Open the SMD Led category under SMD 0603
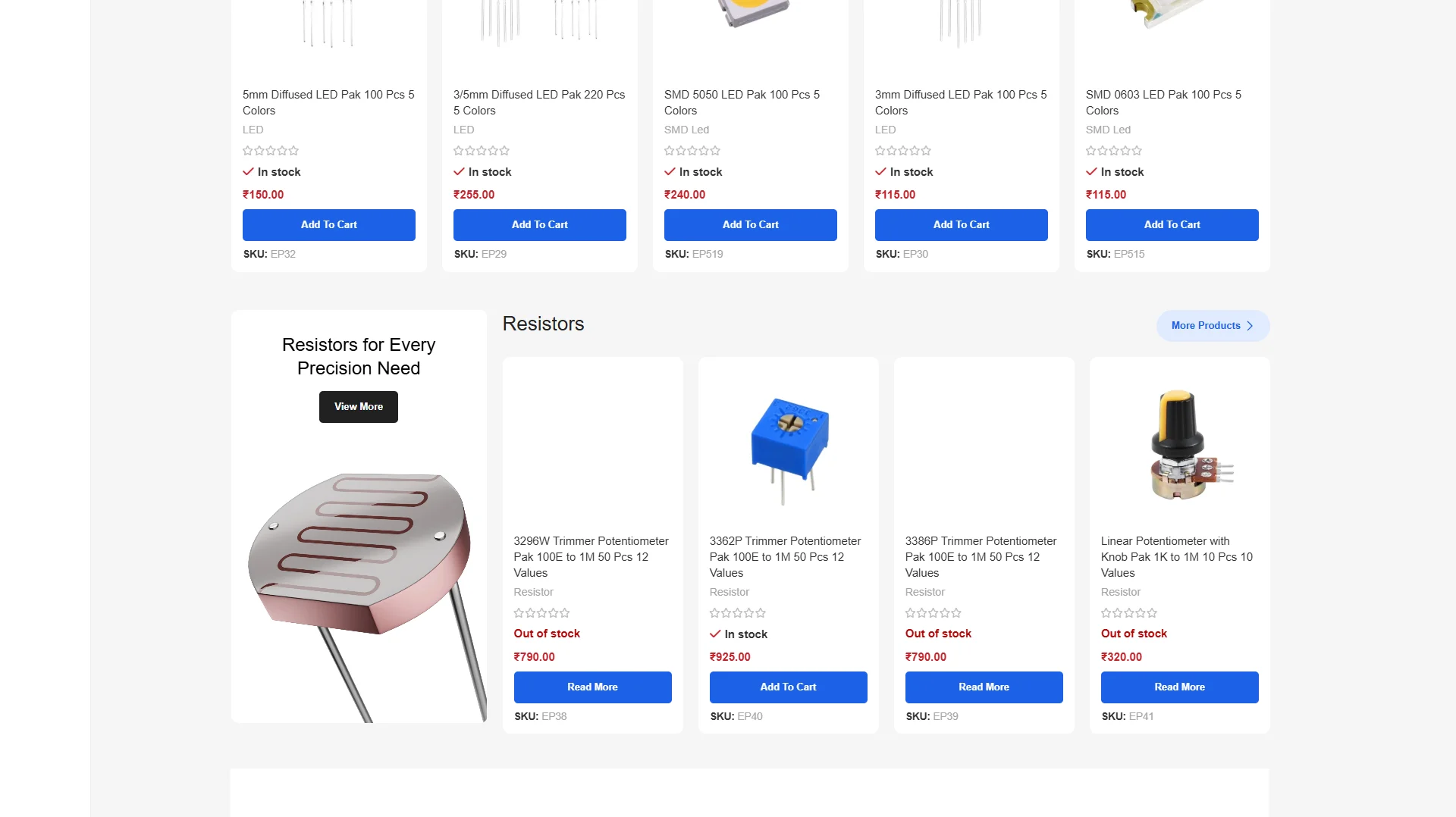Image resolution: width=1456 pixels, height=817 pixels. 1108,130
